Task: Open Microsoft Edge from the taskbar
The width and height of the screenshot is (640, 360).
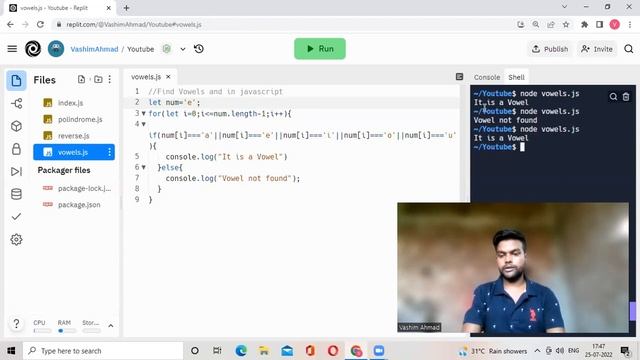Action: 241,351
